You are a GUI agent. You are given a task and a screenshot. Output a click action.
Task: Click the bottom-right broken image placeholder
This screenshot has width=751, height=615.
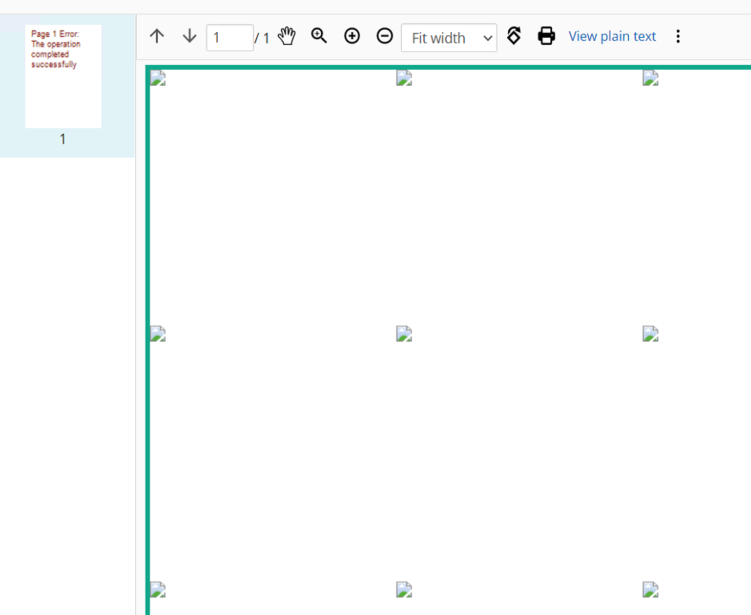click(650, 590)
